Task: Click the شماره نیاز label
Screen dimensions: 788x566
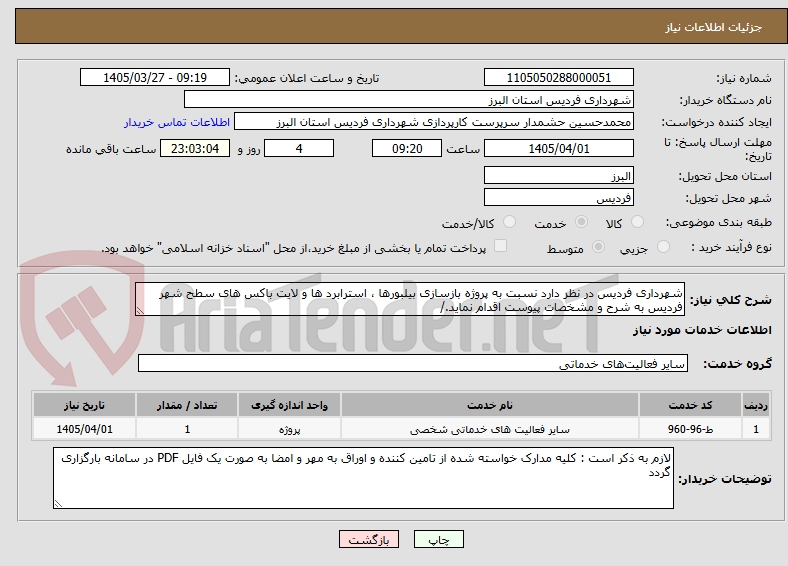Action: (x=743, y=78)
